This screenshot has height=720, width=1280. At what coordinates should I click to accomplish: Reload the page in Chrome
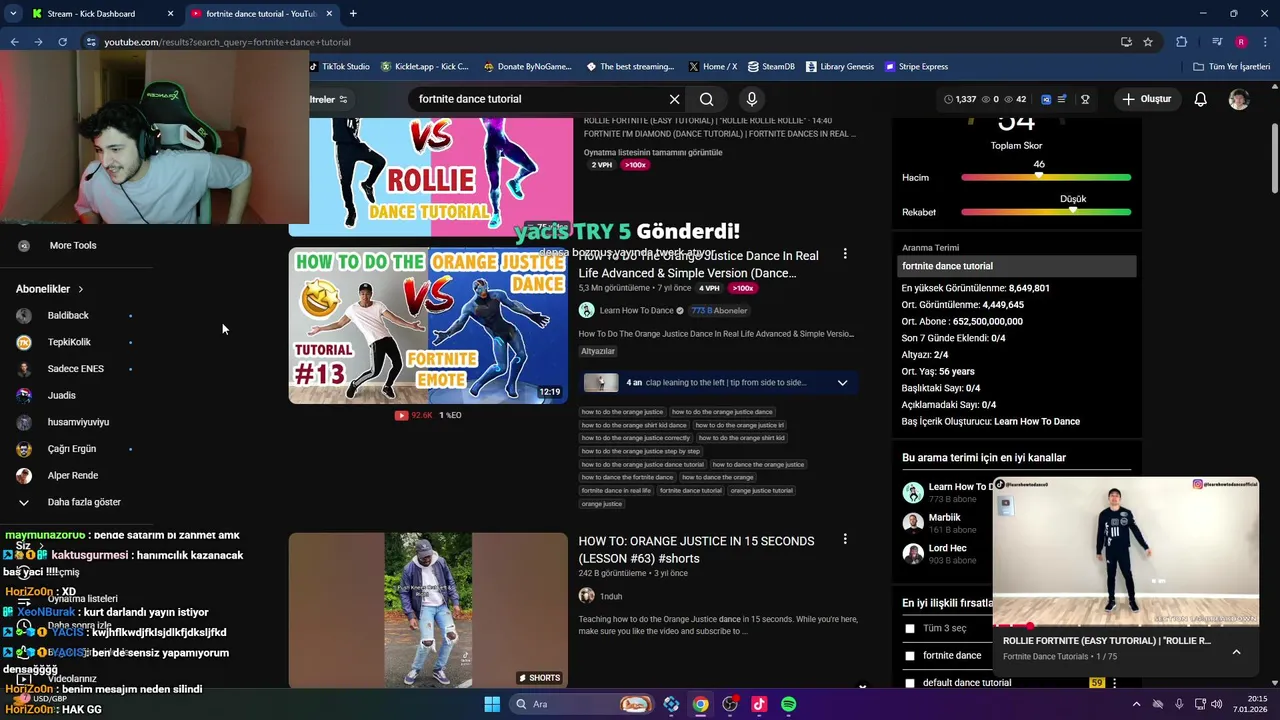coord(62,42)
